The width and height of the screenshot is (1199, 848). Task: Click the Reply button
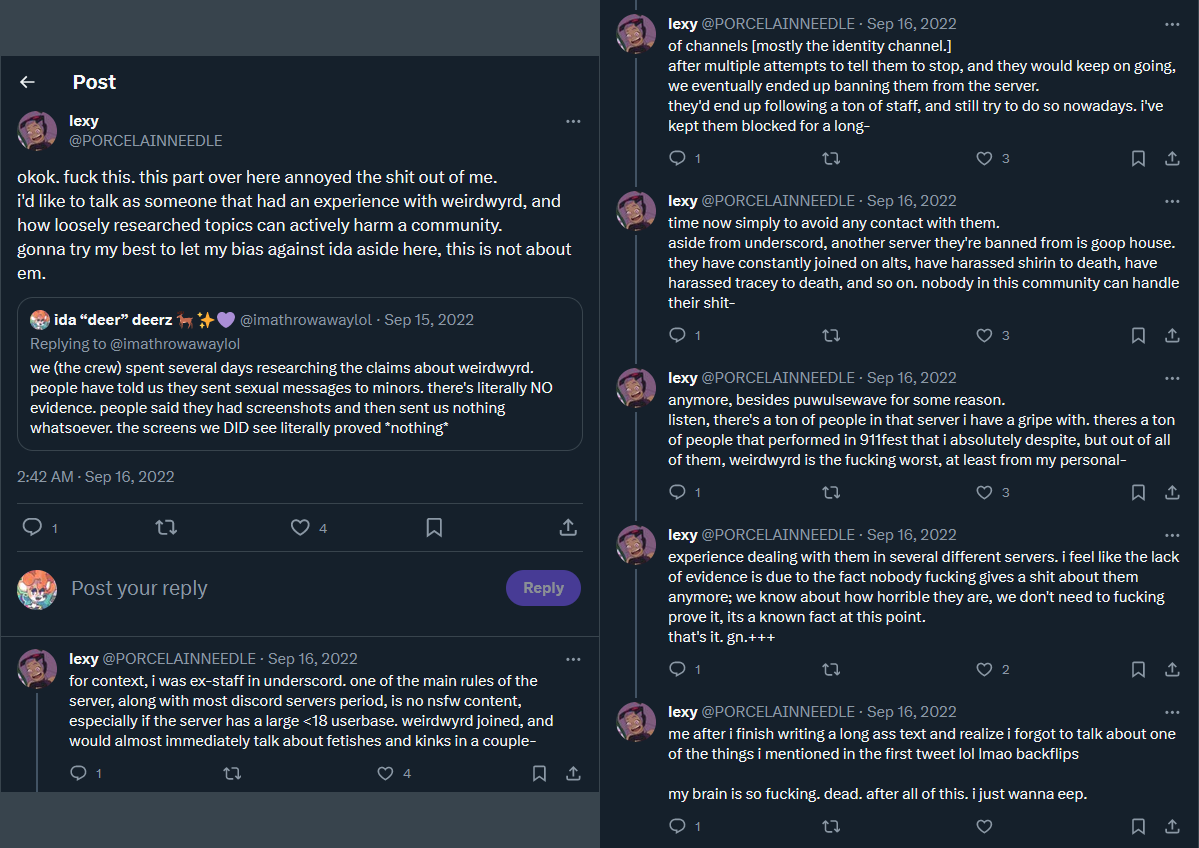[x=543, y=588]
